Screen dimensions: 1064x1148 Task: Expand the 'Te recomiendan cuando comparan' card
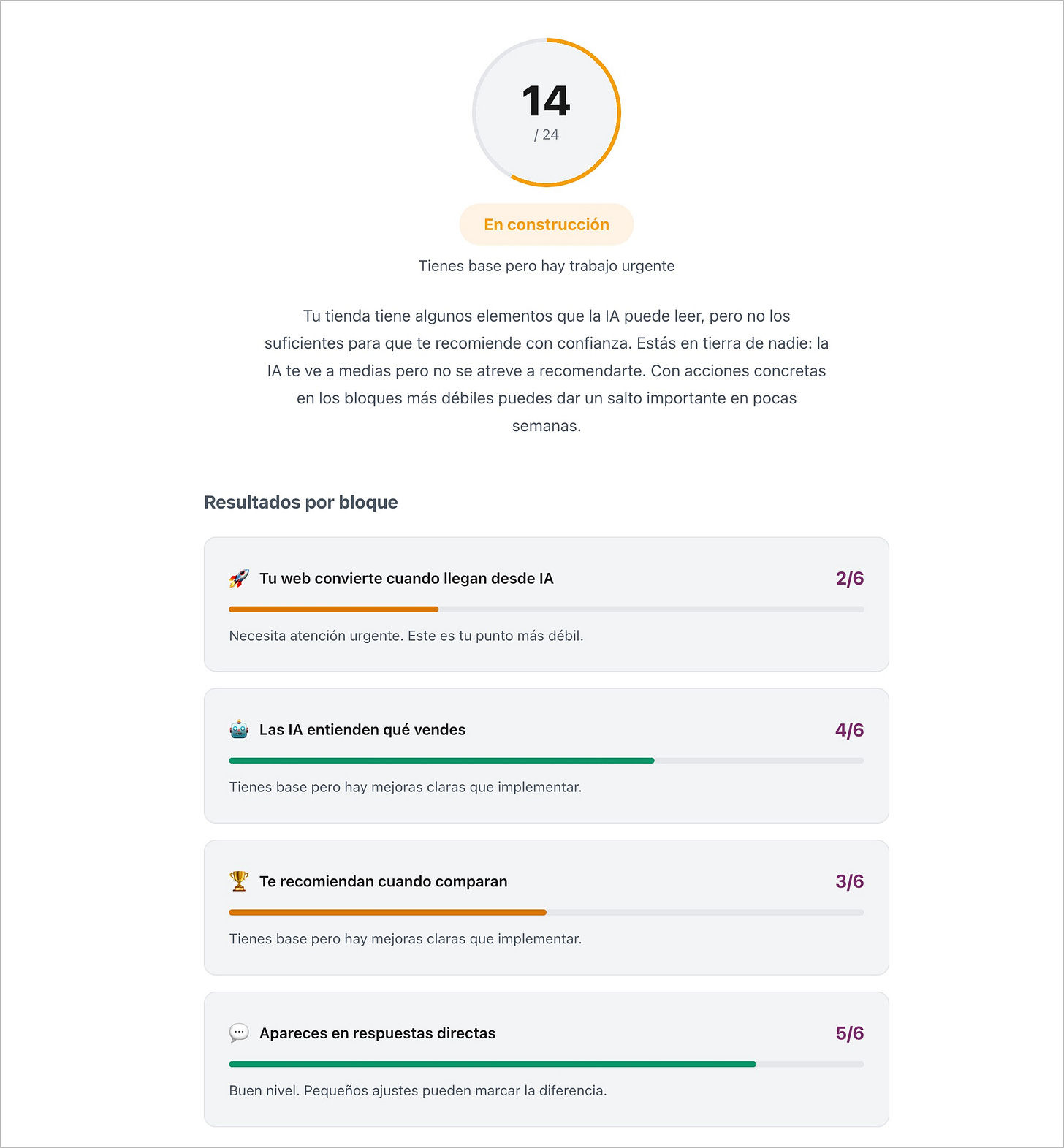point(546,908)
